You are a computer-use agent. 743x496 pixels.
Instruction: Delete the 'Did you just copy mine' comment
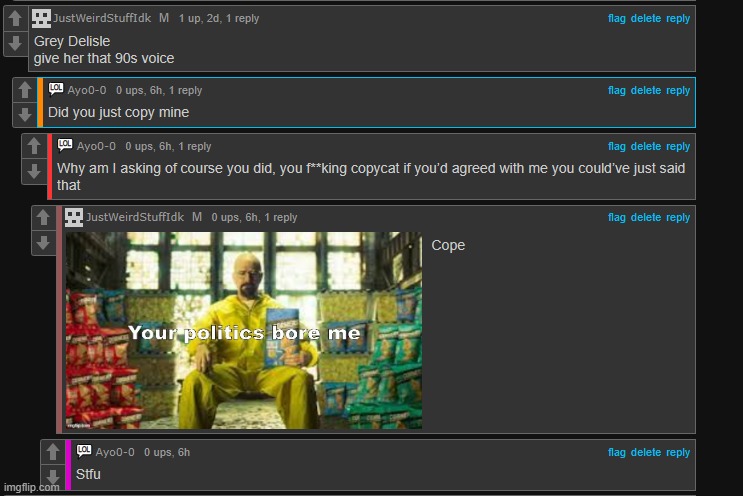pyautogui.click(x=645, y=90)
